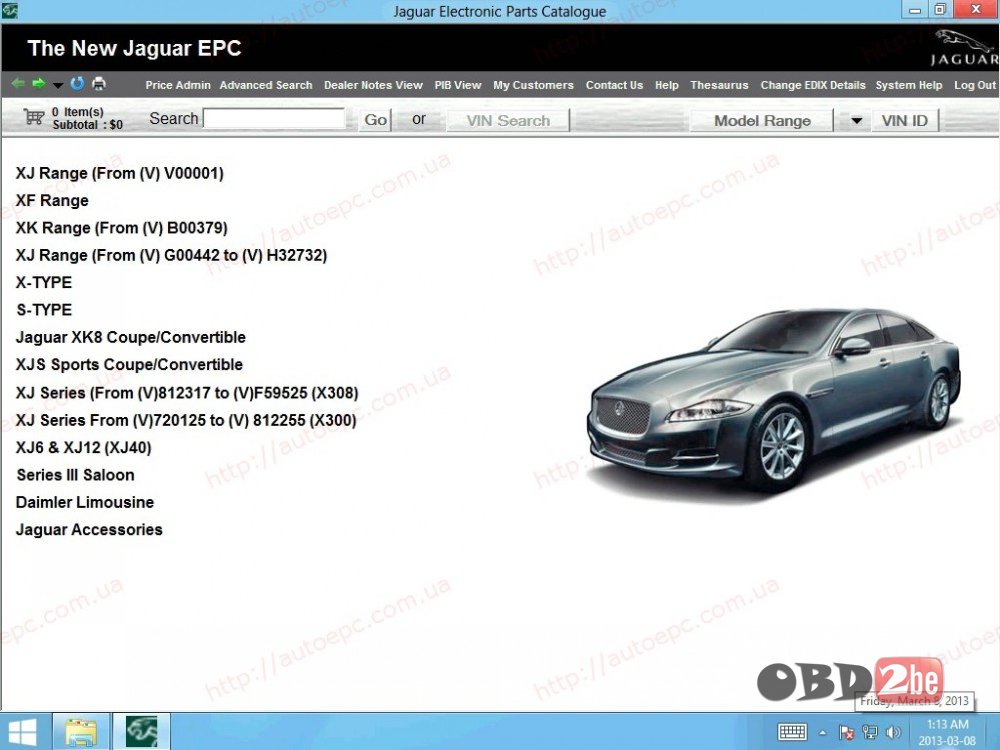This screenshot has width=1000, height=750.
Task: Click Contact Us link
Action: pos(614,85)
